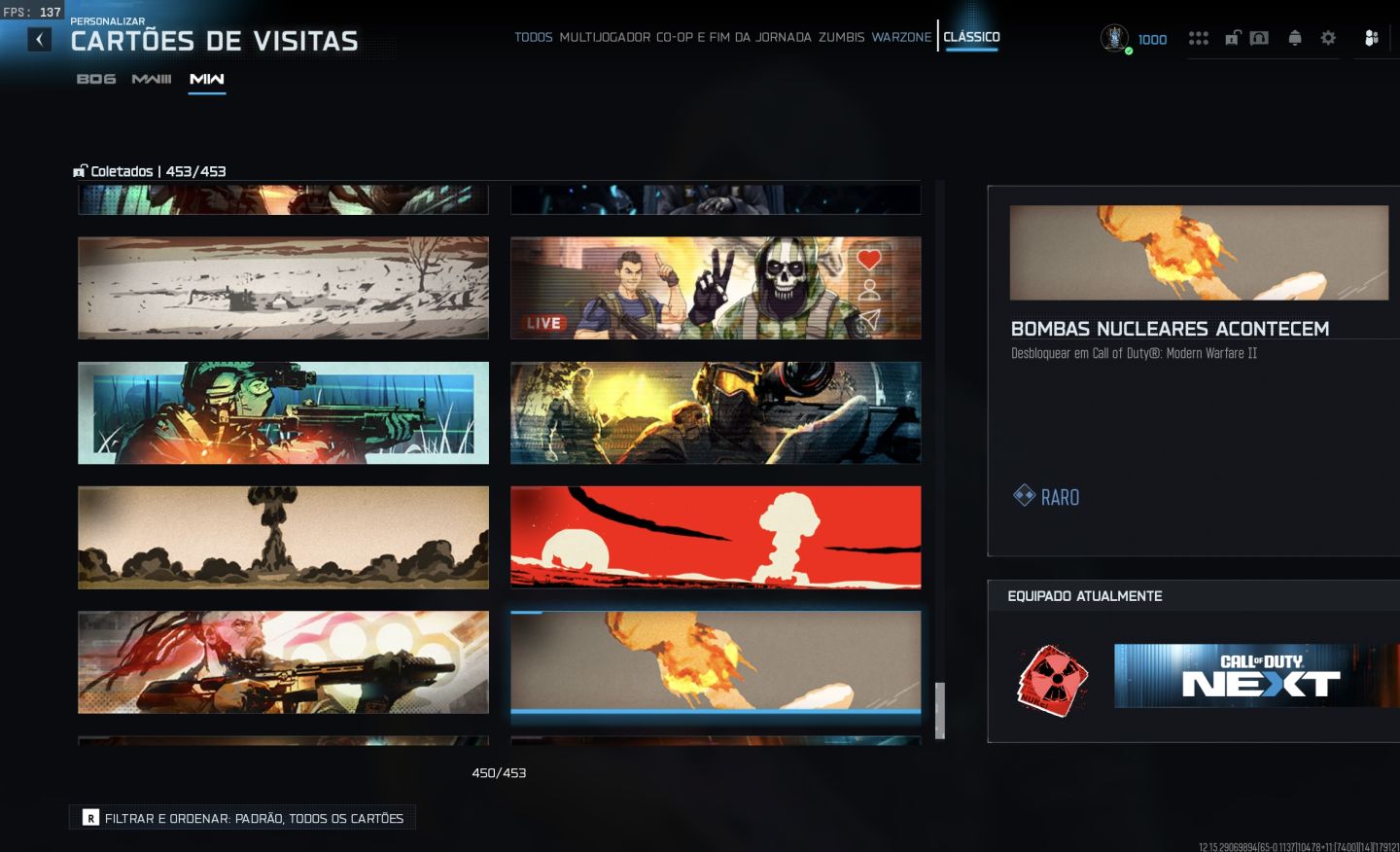Open the player prestige emblem profile
Viewport: 1400px width, 852px height.
pos(1114,38)
